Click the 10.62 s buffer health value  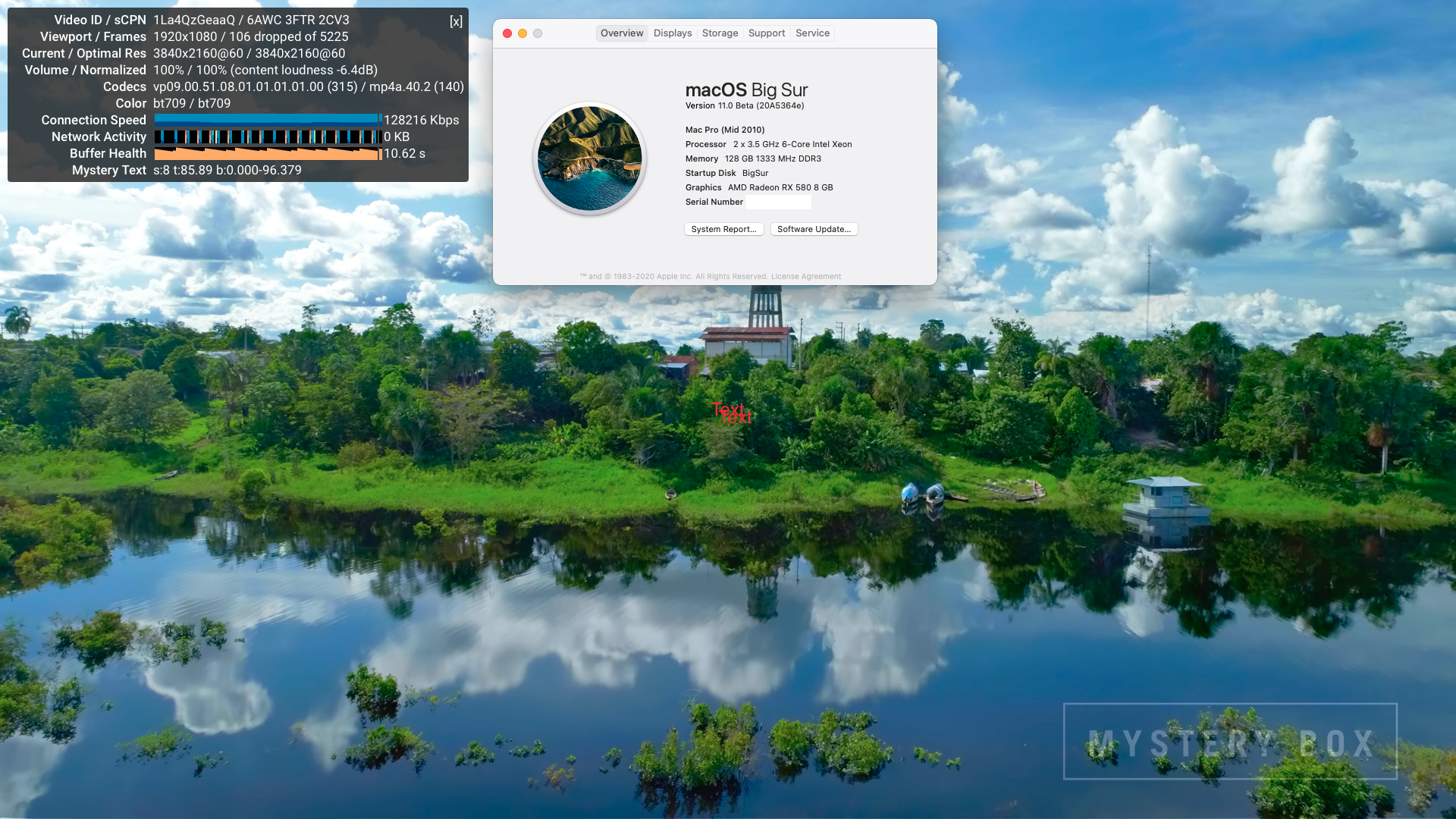point(404,153)
